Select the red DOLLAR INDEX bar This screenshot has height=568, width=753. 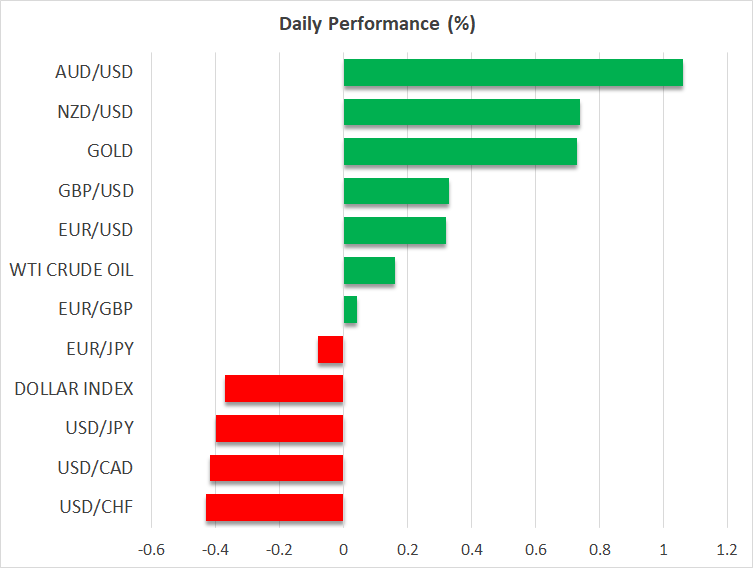tap(284, 389)
